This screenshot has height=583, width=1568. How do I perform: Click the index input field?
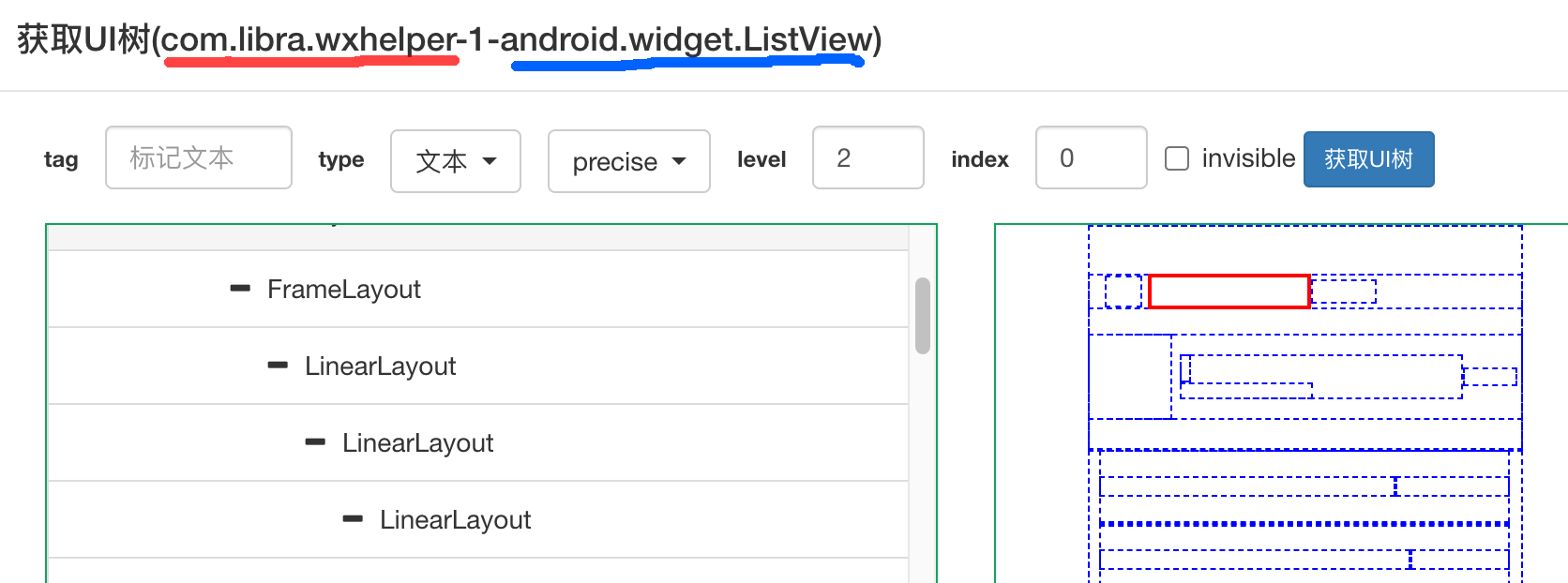pyautogui.click(x=1091, y=157)
